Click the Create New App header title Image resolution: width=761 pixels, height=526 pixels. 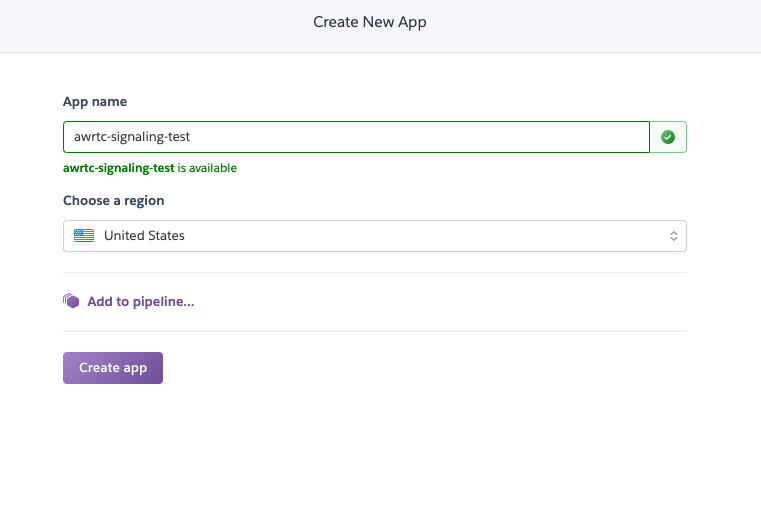(x=370, y=22)
